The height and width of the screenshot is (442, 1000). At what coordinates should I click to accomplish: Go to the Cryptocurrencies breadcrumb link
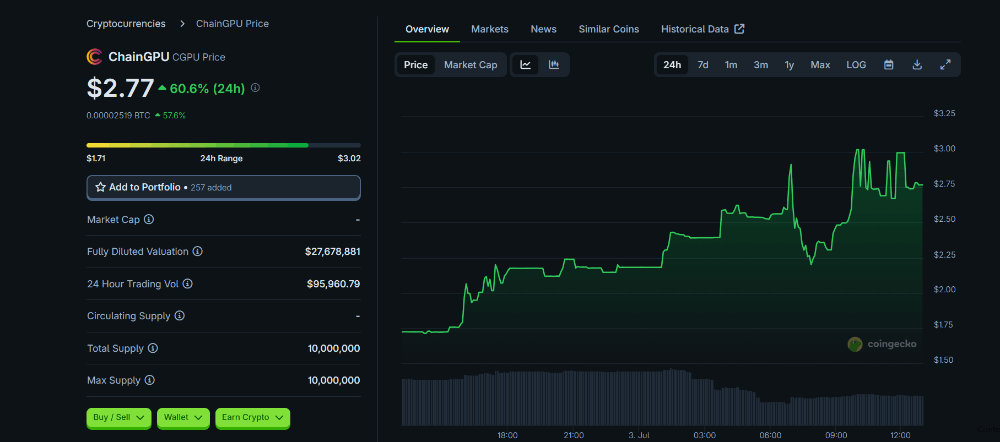point(126,24)
